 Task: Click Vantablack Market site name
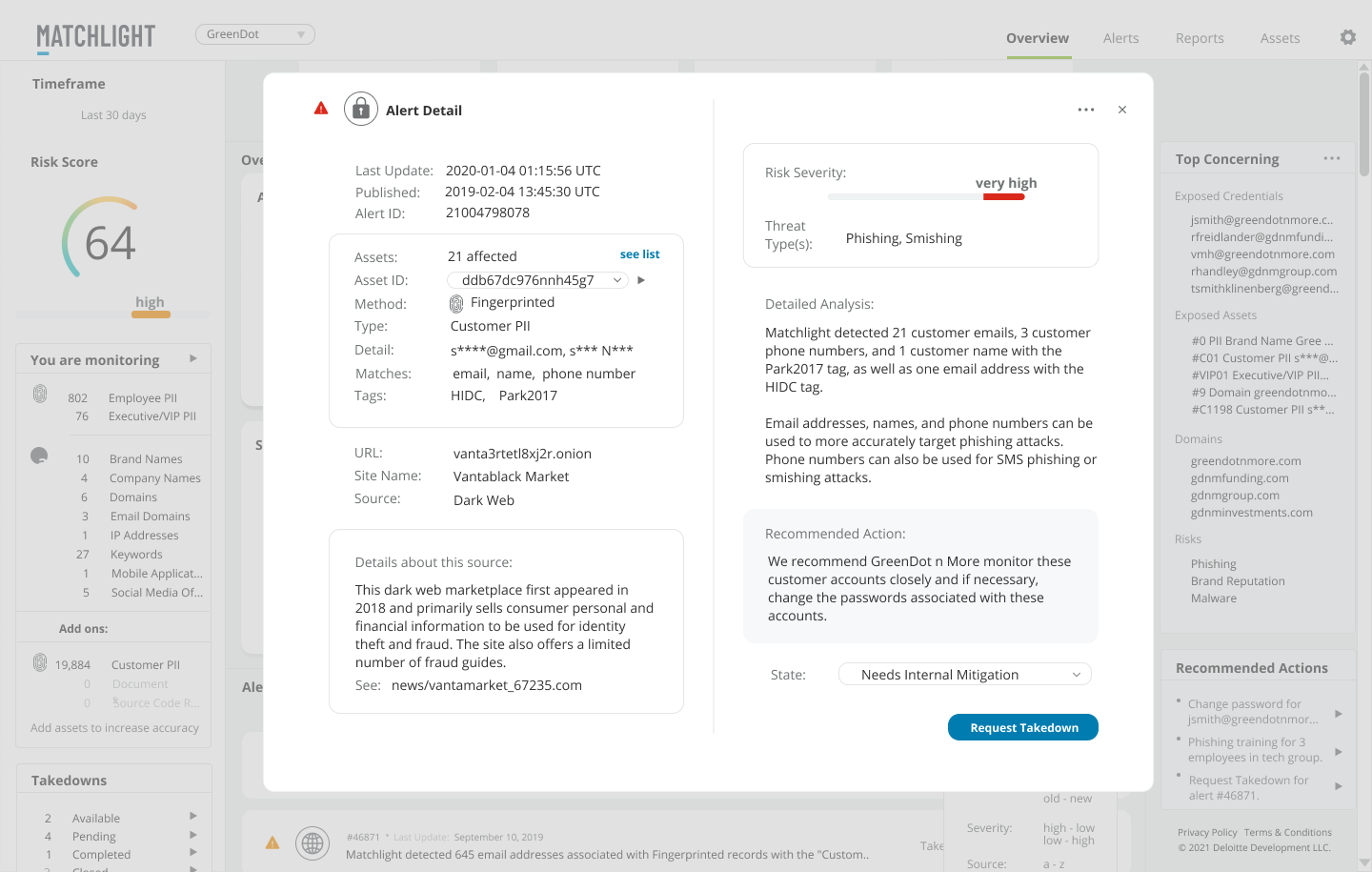(x=511, y=477)
